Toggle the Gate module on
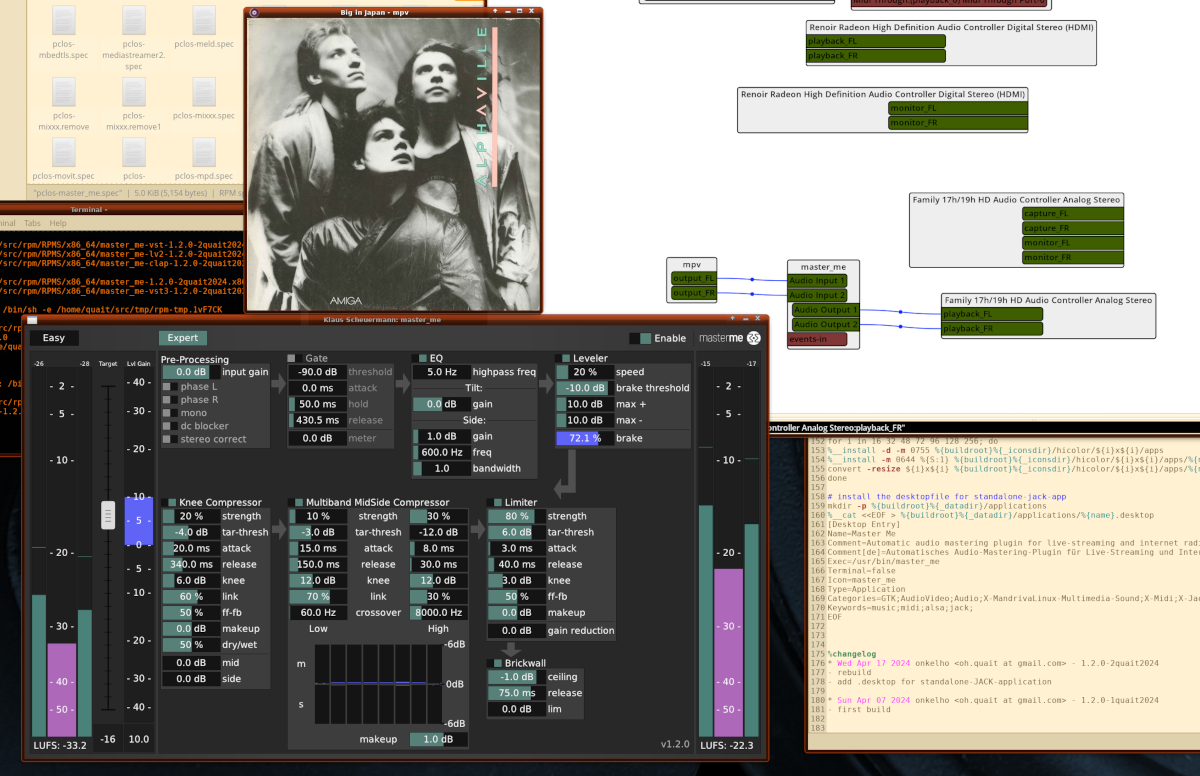Image resolution: width=1200 pixels, height=776 pixels. (293, 358)
